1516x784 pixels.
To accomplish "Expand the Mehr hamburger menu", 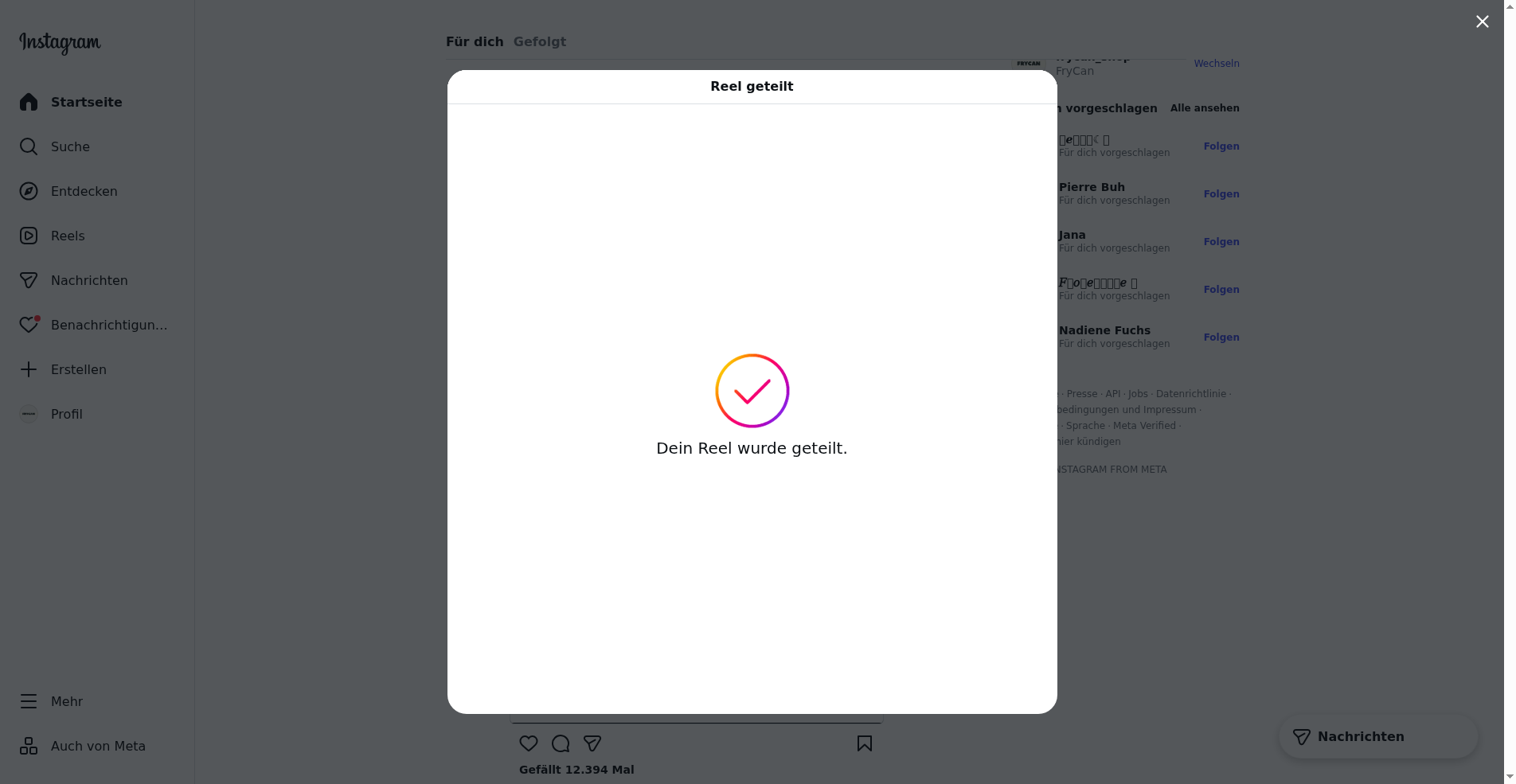I will click(29, 701).
